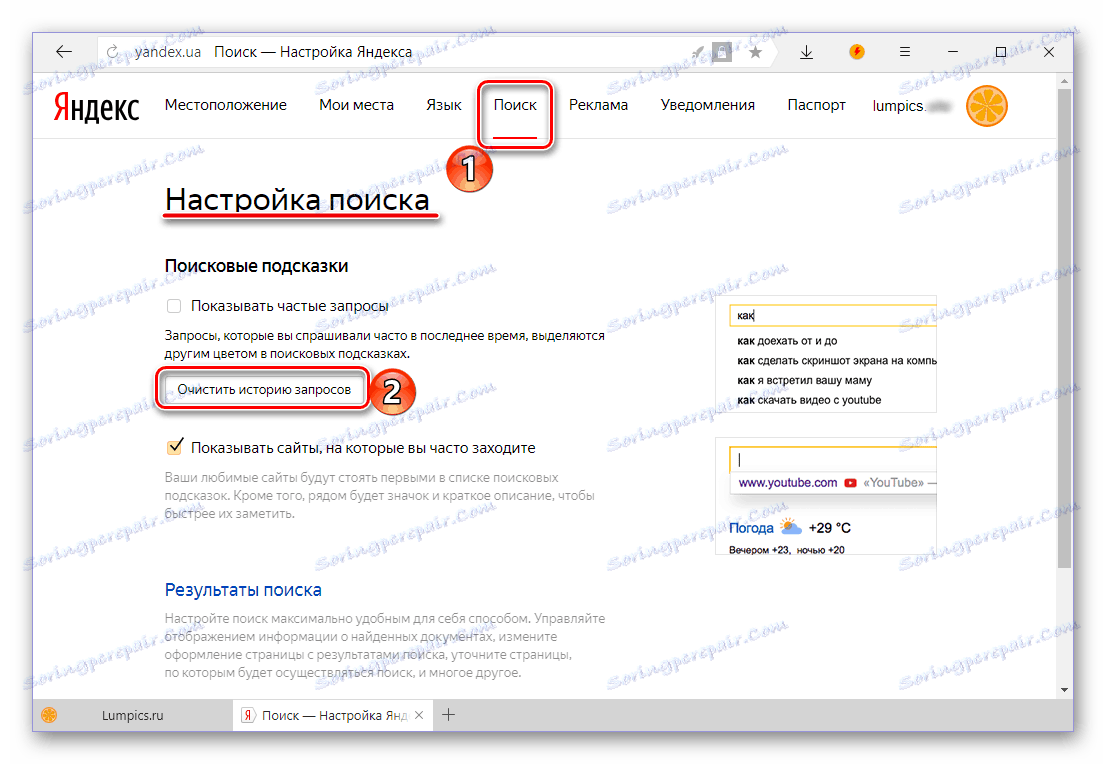Viewport: 1106px width, 764px height.
Task: Click the orange lightning extension icon
Action: (856, 51)
